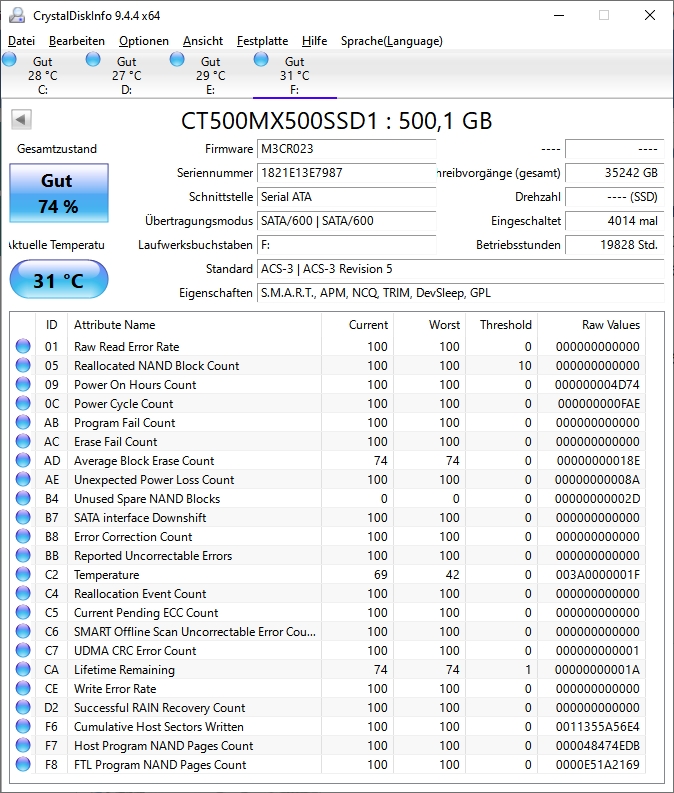The image size is (674, 793).
Task: Open the Hilfe menu
Action: (x=314, y=41)
